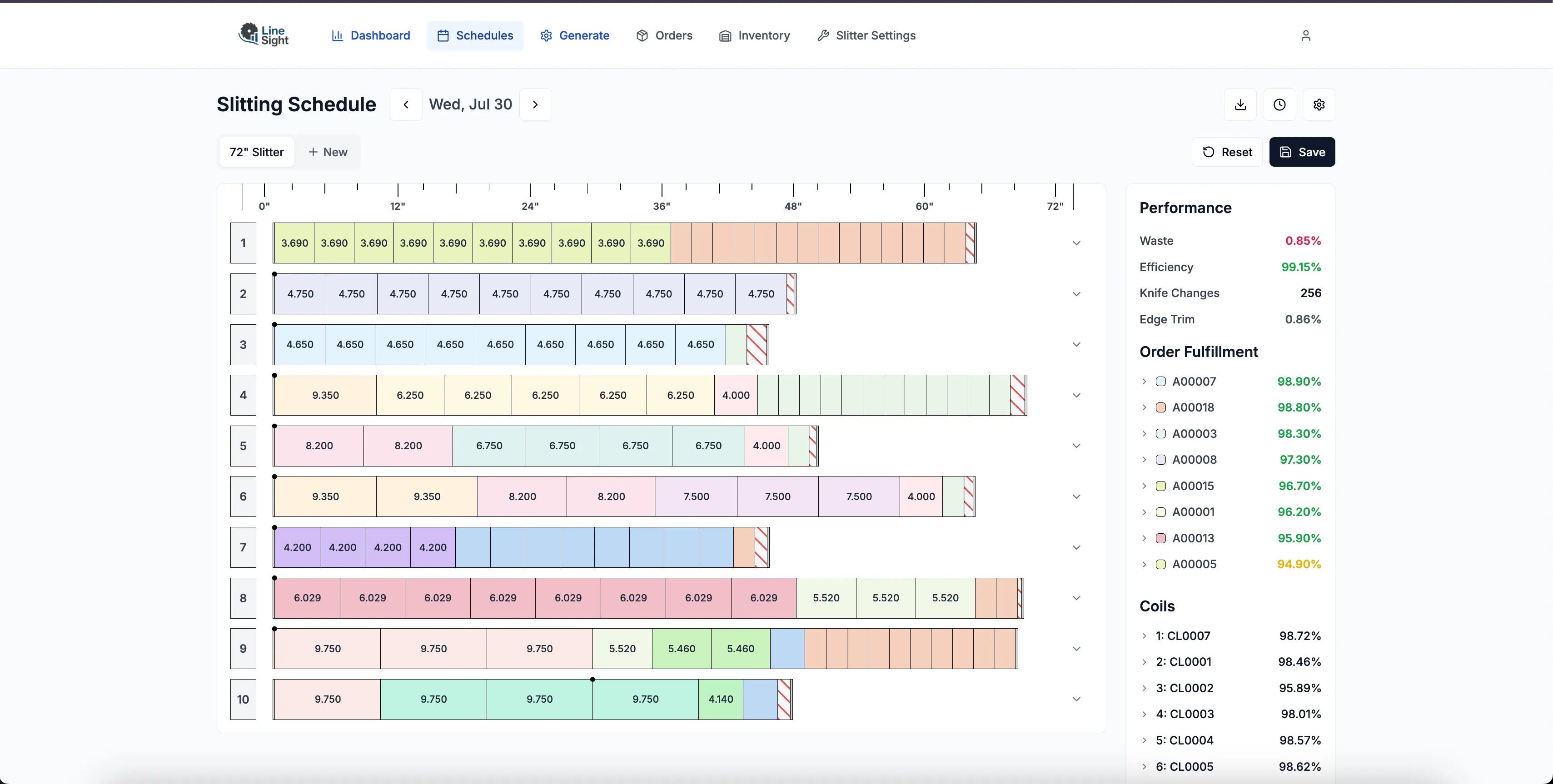The width and height of the screenshot is (1553, 784).
Task: Click the download schedule icon
Action: point(1240,105)
